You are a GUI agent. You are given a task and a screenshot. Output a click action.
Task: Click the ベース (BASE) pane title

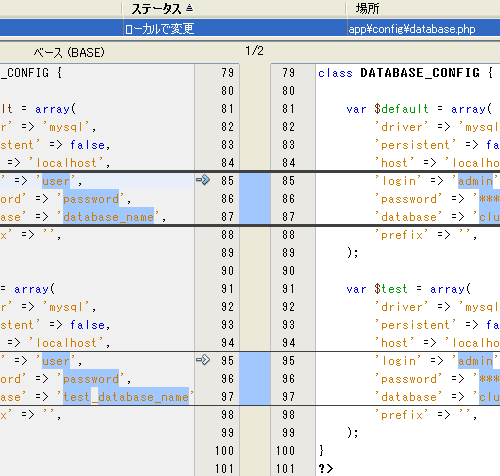point(69,53)
